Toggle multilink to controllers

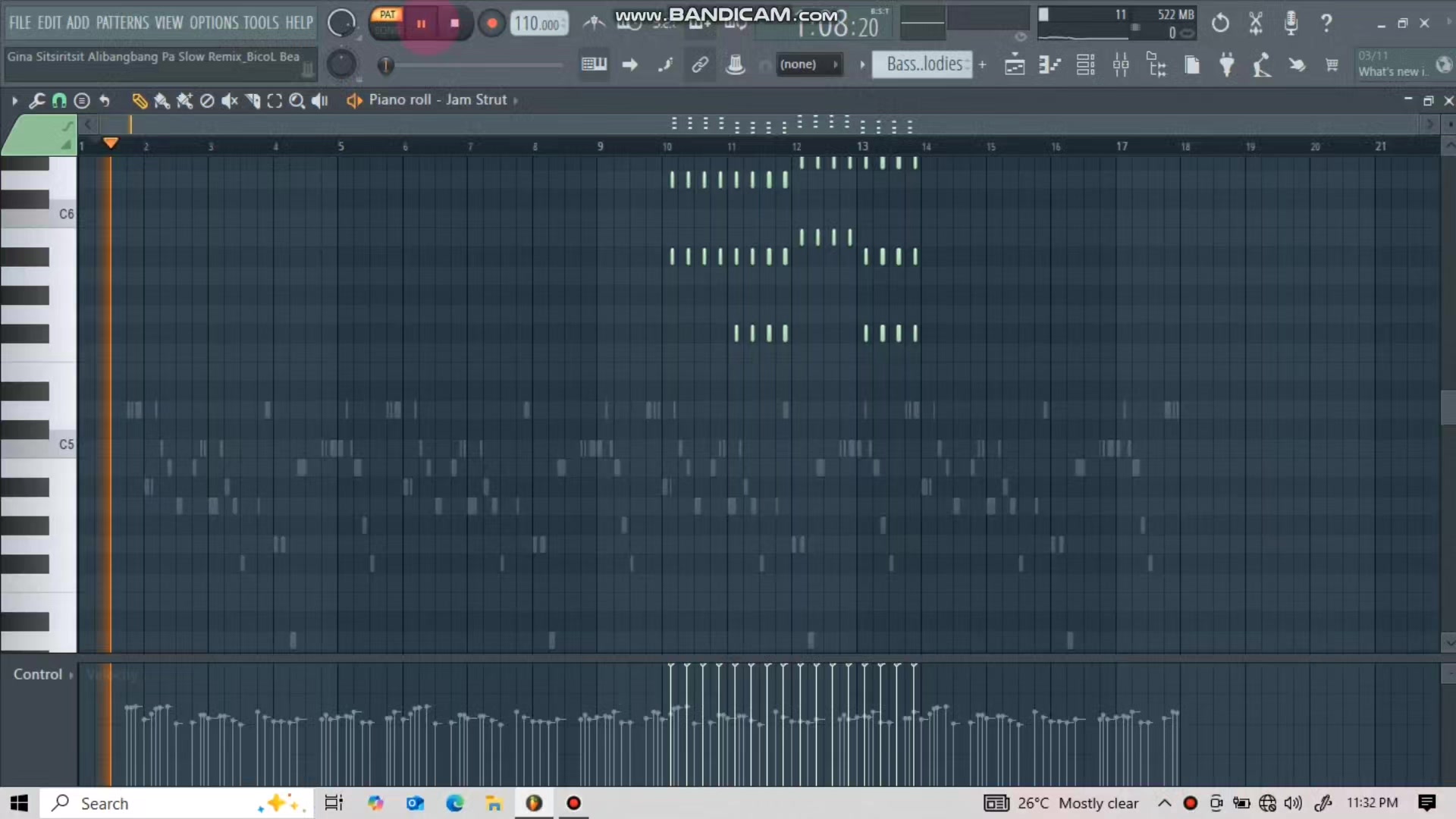pos(700,64)
